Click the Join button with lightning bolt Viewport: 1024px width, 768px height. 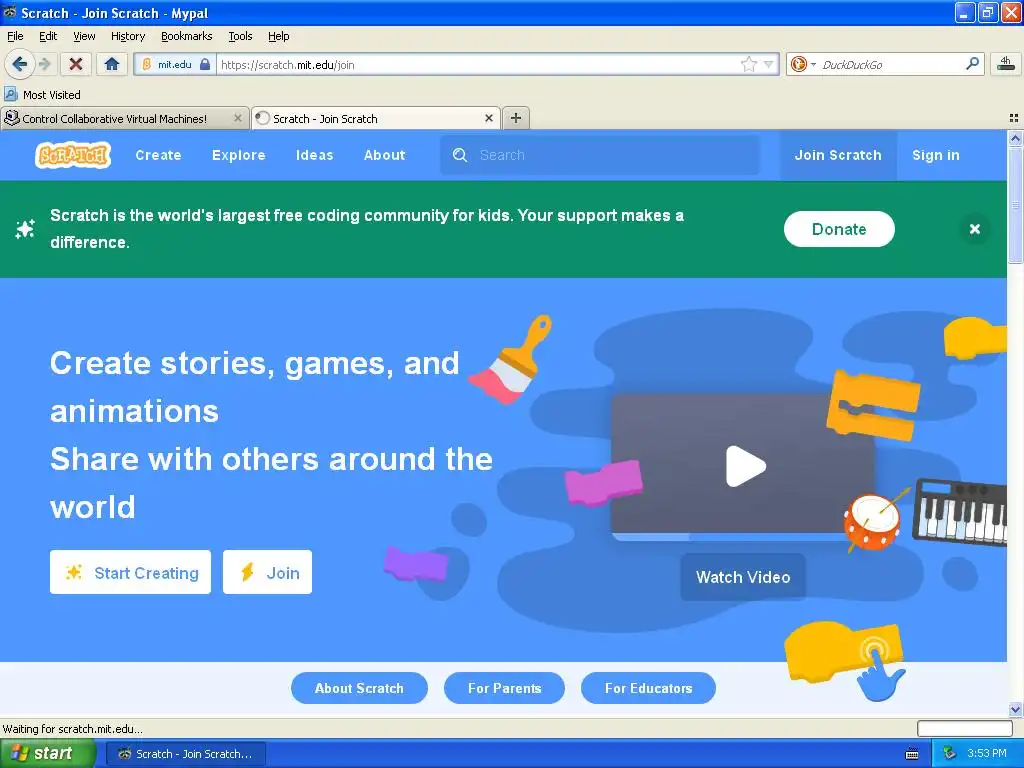point(267,572)
